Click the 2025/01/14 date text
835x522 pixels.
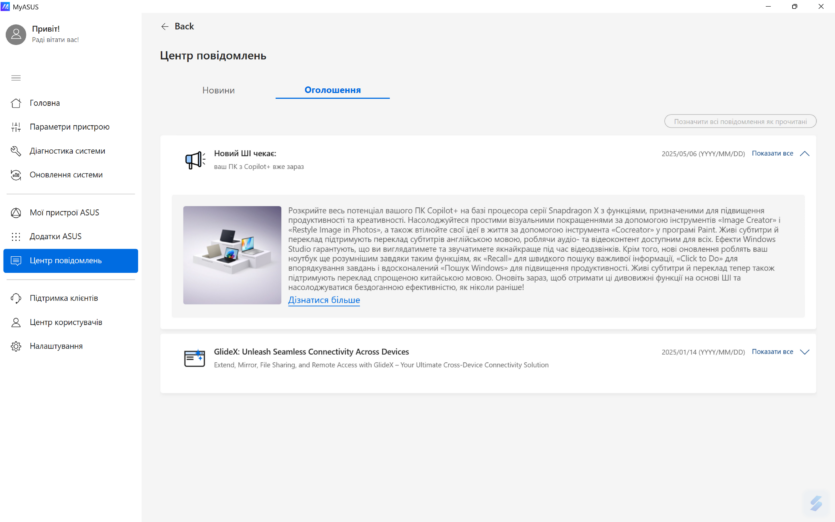(x=703, y=352)
